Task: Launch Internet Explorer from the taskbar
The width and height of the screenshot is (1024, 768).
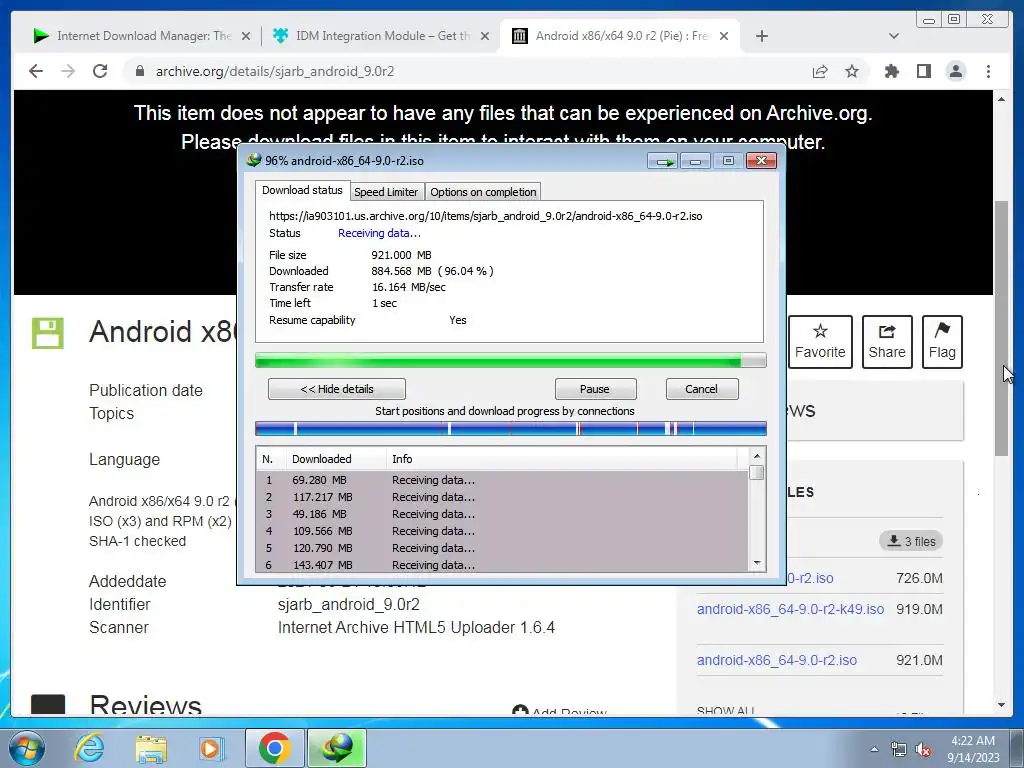Action: pos(89,748)
